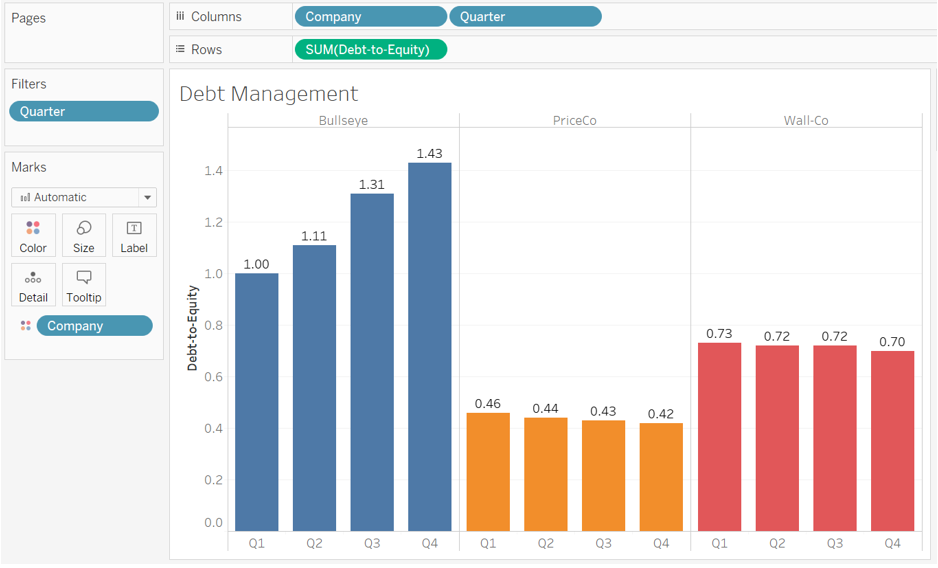Open the Detail marks card
Image resolution: width=938 pixels, height=568 pixels.
pos(33,285)
